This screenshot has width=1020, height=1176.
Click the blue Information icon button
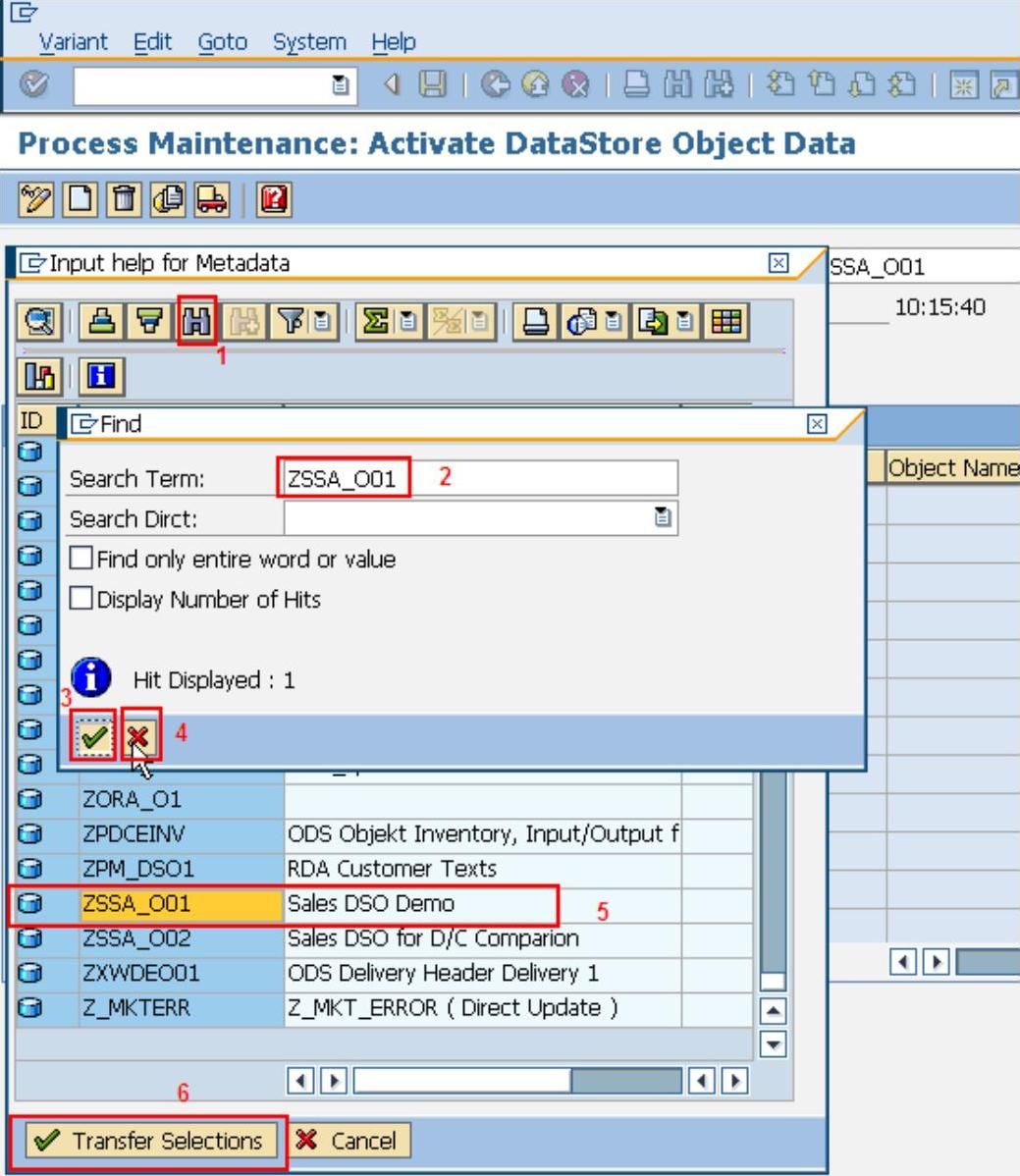click(x=99, y=376)
